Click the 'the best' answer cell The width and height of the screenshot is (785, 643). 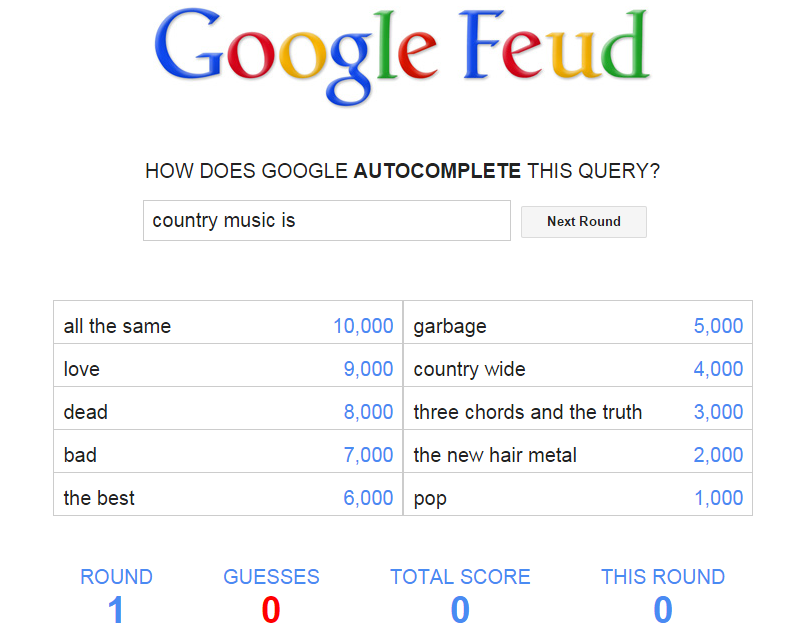[x=228, y=498]
